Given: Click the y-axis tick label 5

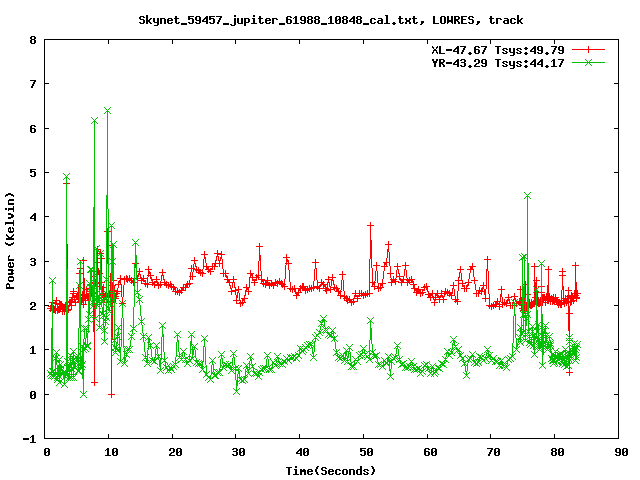Looking at the screenshot, I should (33, 173).
